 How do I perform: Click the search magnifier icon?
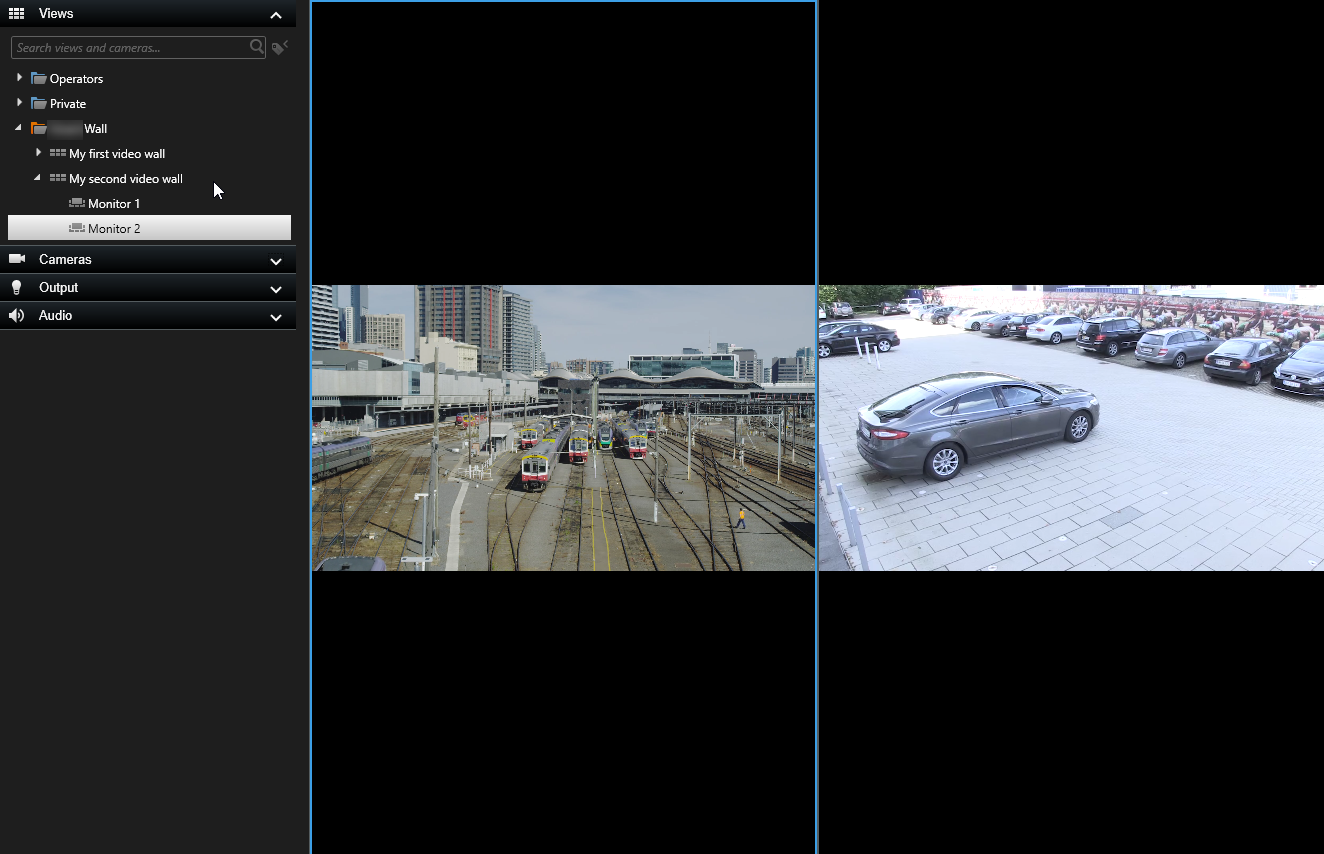[256, 47]
